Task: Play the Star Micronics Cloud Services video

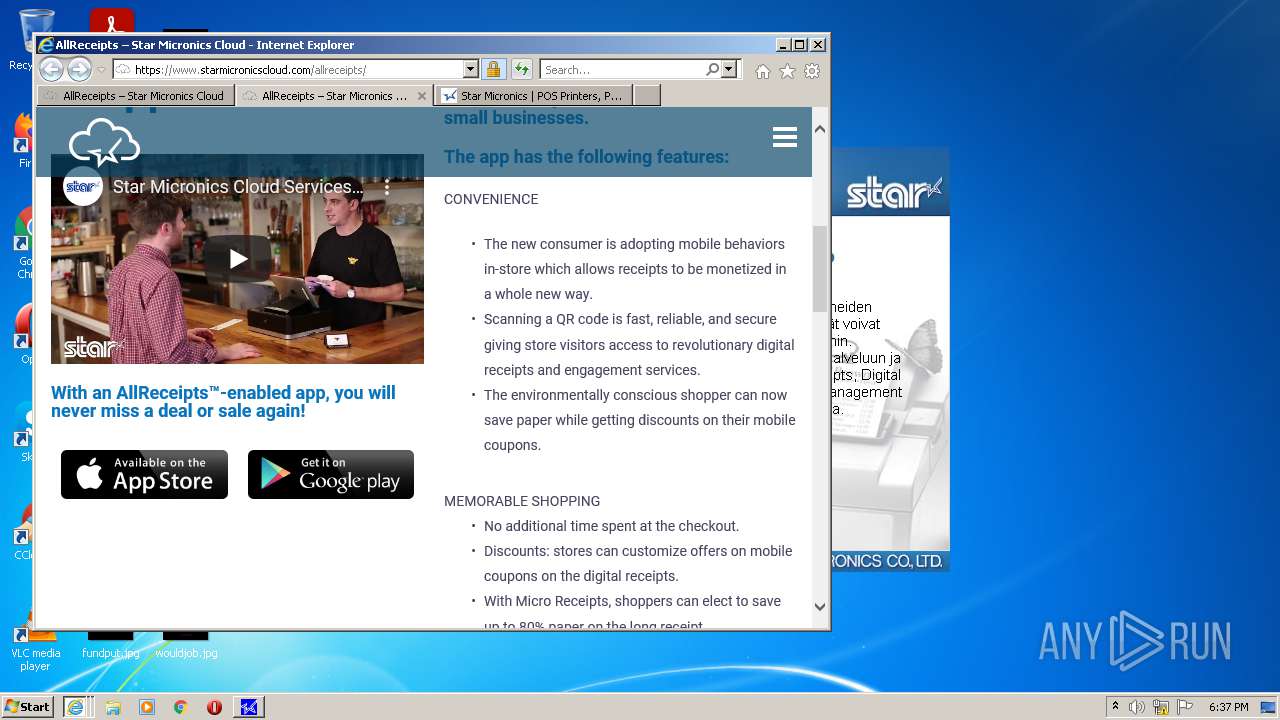Action: (x=238, y=259)
